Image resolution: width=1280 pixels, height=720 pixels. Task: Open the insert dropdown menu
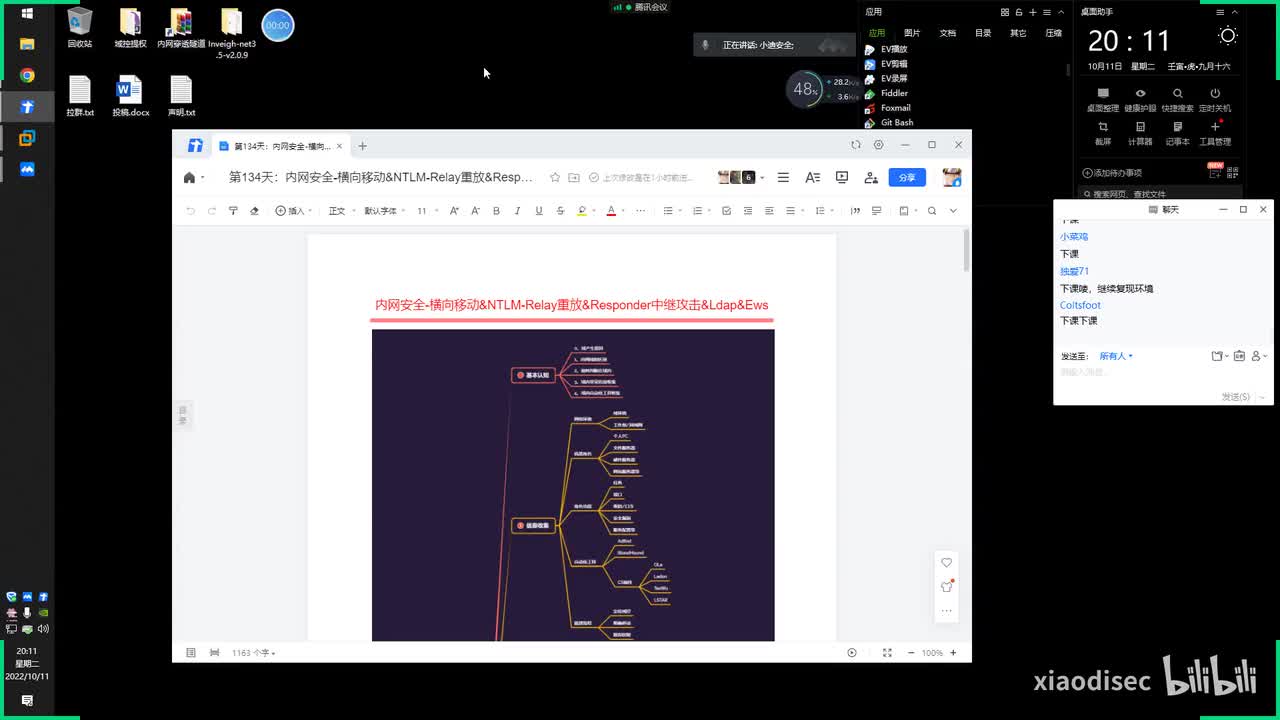pos(293,211)
